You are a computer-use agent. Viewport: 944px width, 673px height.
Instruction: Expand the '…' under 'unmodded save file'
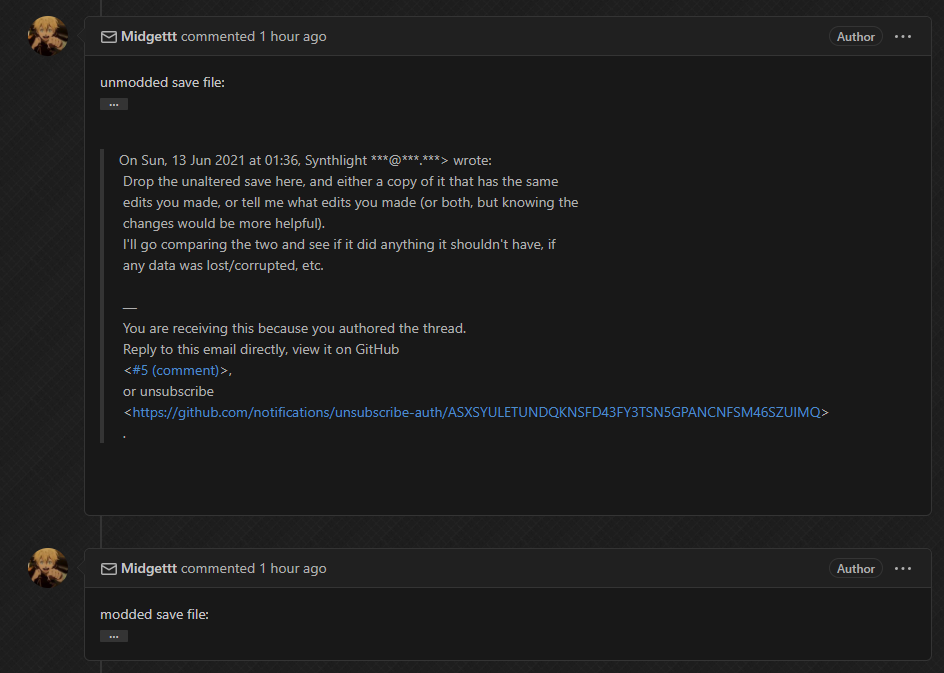point(113,103)
